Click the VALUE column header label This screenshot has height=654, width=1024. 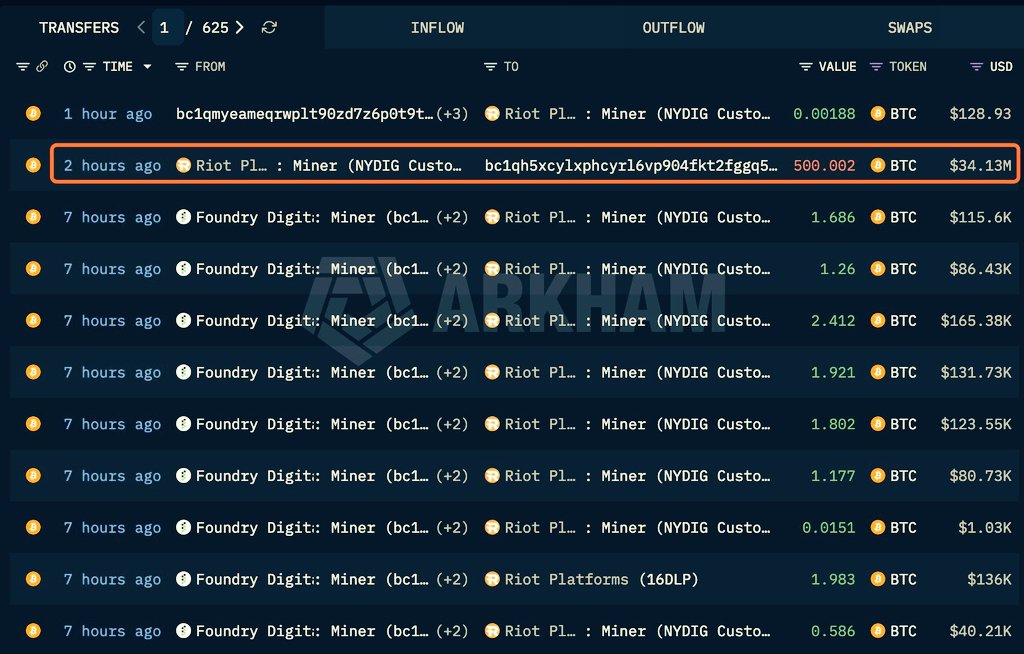coord(837,67)
